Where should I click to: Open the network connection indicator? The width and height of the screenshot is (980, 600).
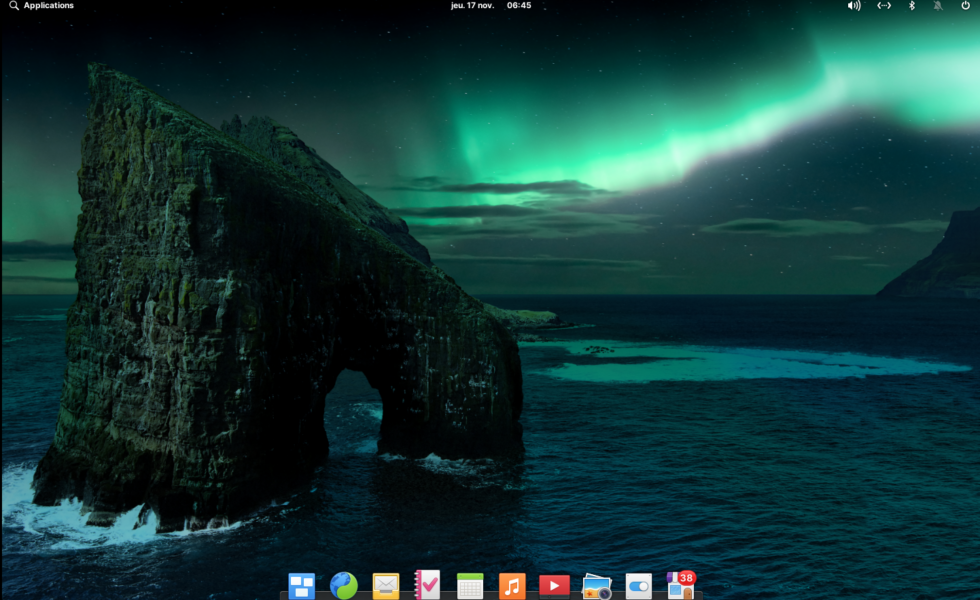pos(884,6)
